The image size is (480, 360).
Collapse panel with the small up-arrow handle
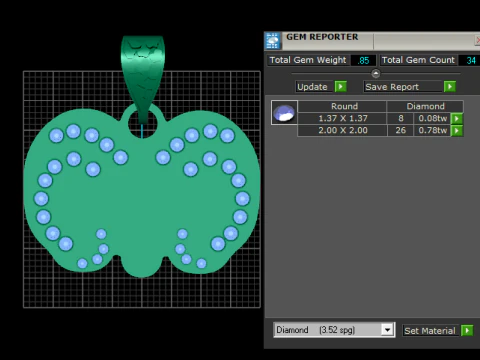376,73
